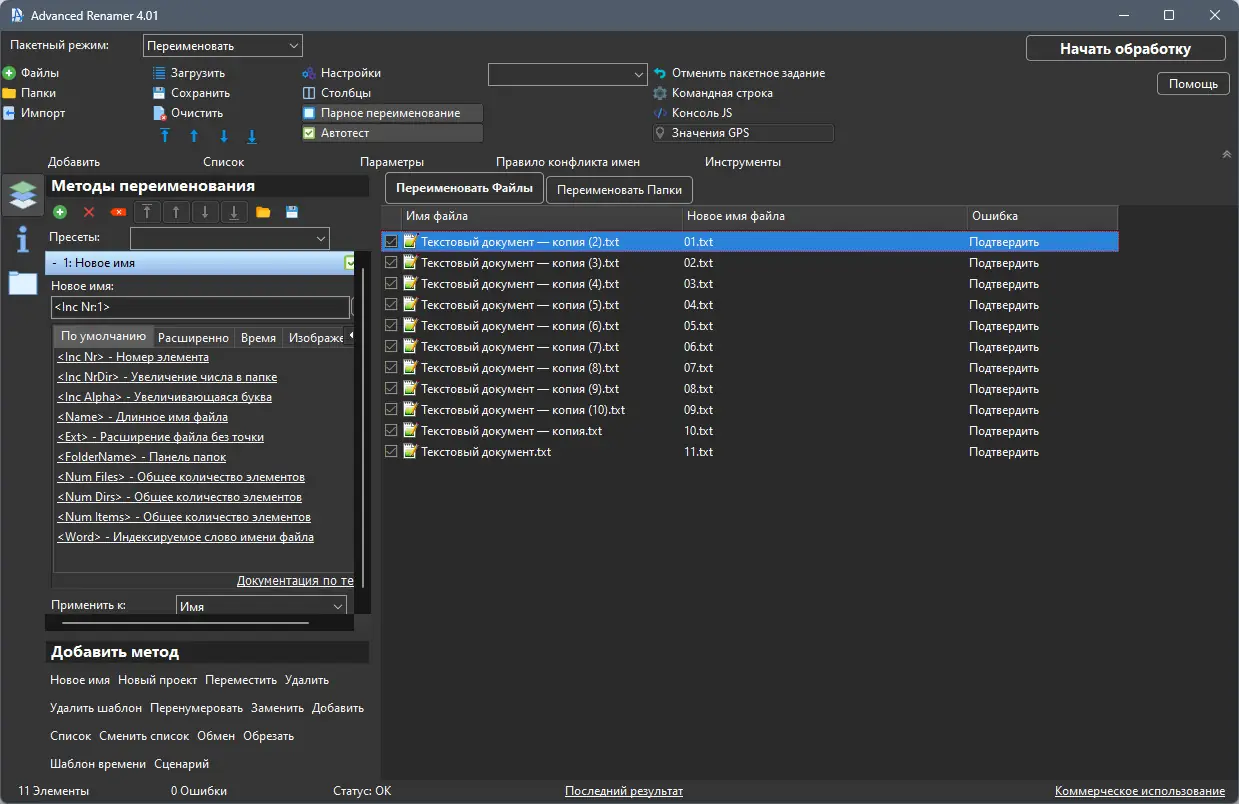1239x804 pixels.
Task: Open the Применить к dropdown
Action: (x=261, y=606)
